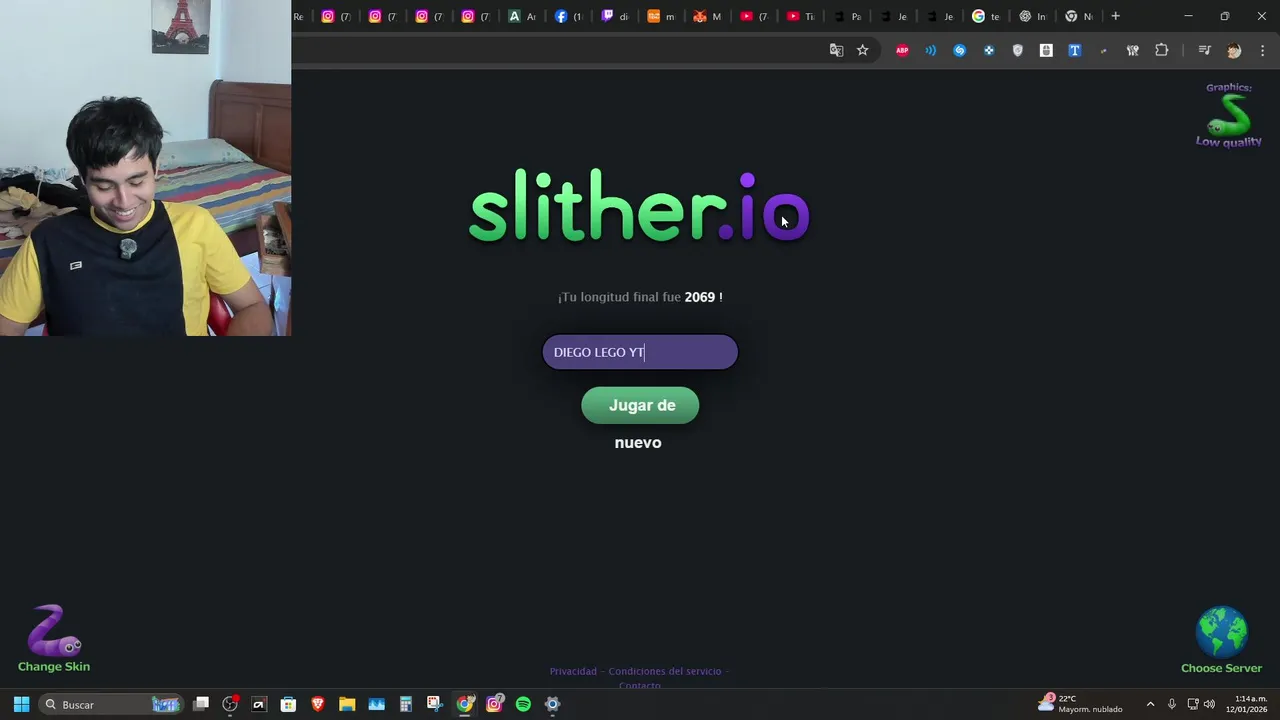
Task: Toggle Graphics Low quality setting
Action: click(1229, 115)
